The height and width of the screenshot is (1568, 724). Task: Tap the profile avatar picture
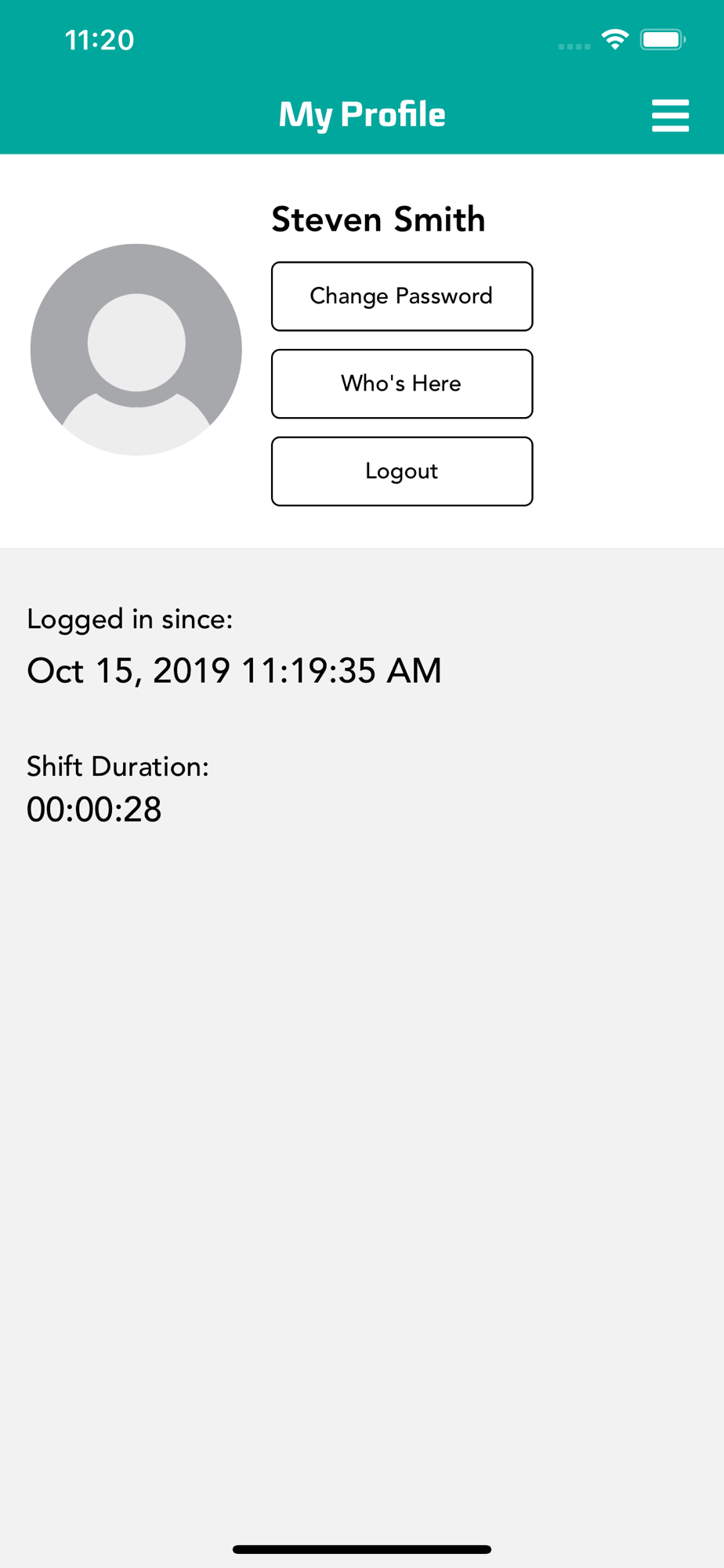136,349
